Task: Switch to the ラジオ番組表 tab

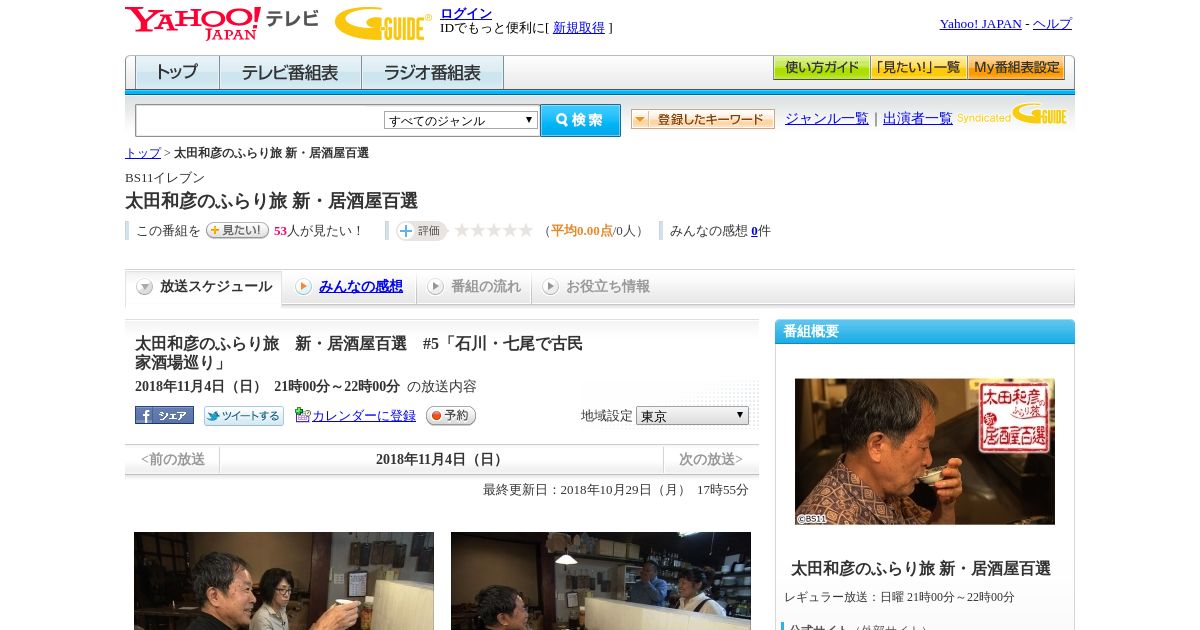Action: point(432,73)
